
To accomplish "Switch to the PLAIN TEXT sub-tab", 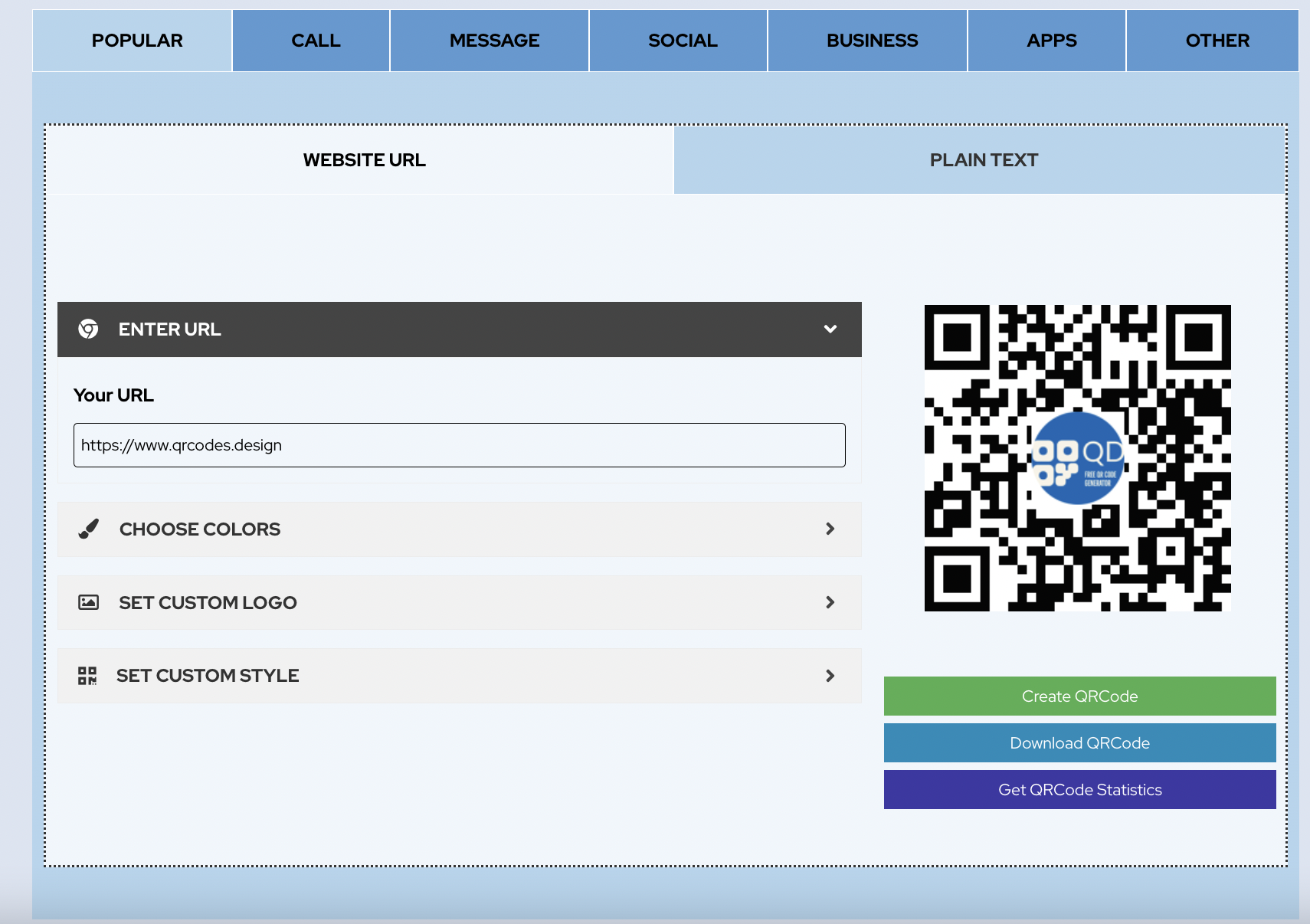I will 980,160.
